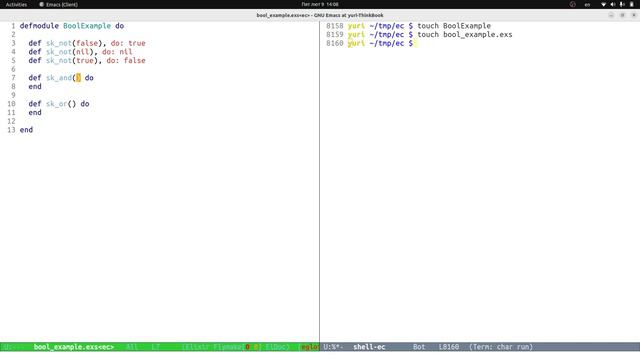Click the 'Bot' position indicator in shell mode line
The width and height of the screenshot is (640, 360).
point(419,347)
